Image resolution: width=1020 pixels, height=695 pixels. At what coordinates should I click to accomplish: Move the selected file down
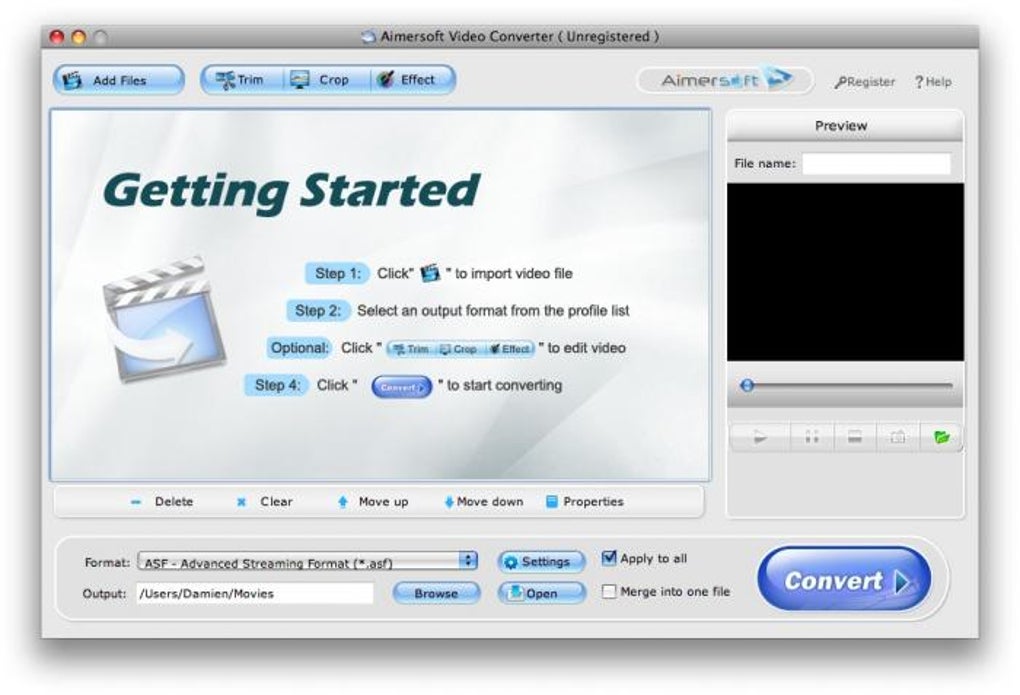coord(483,502)
